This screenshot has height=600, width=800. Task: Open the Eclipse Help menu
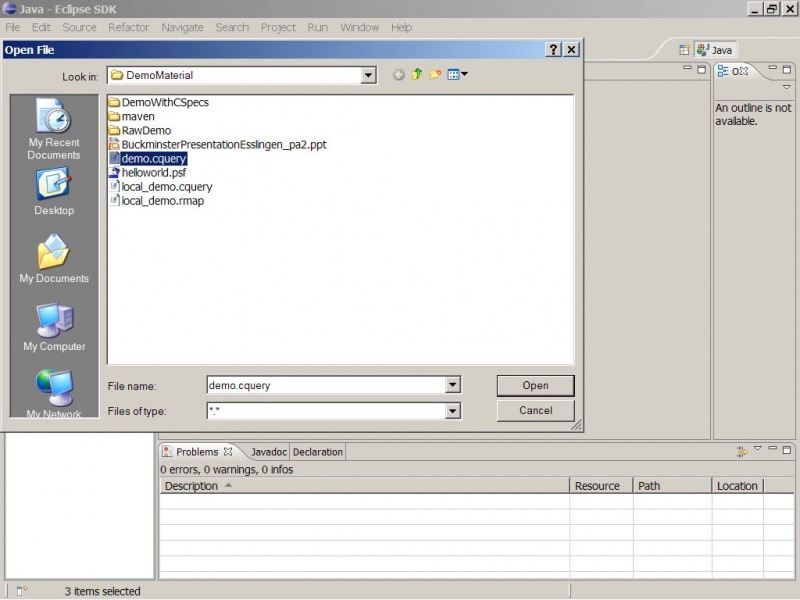coord(402,28)
